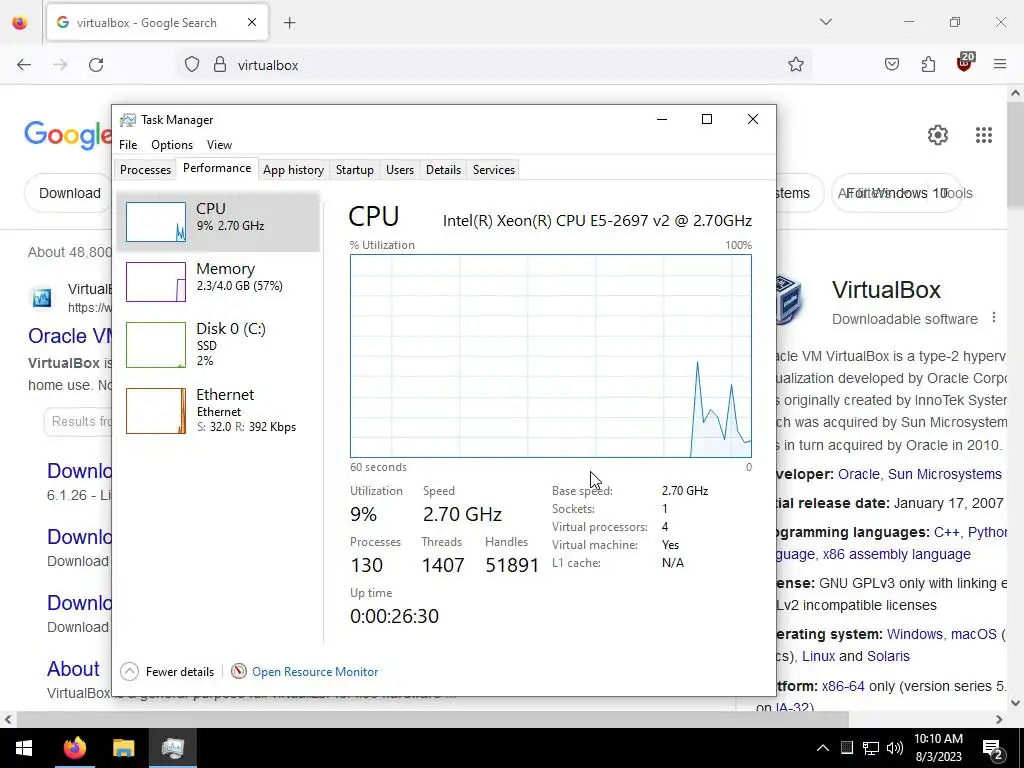Screen dimensions: 1024x768
Task: Open a new Firefox tab
Action: tap(290, 23)
